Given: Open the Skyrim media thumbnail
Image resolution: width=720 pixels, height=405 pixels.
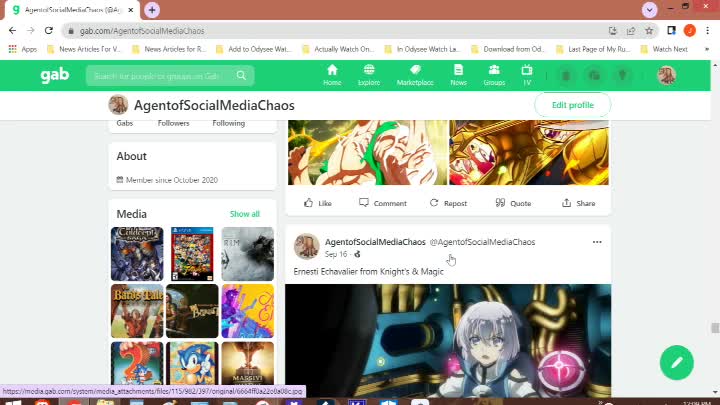Looking at the screenshot, I should (248, 254).
